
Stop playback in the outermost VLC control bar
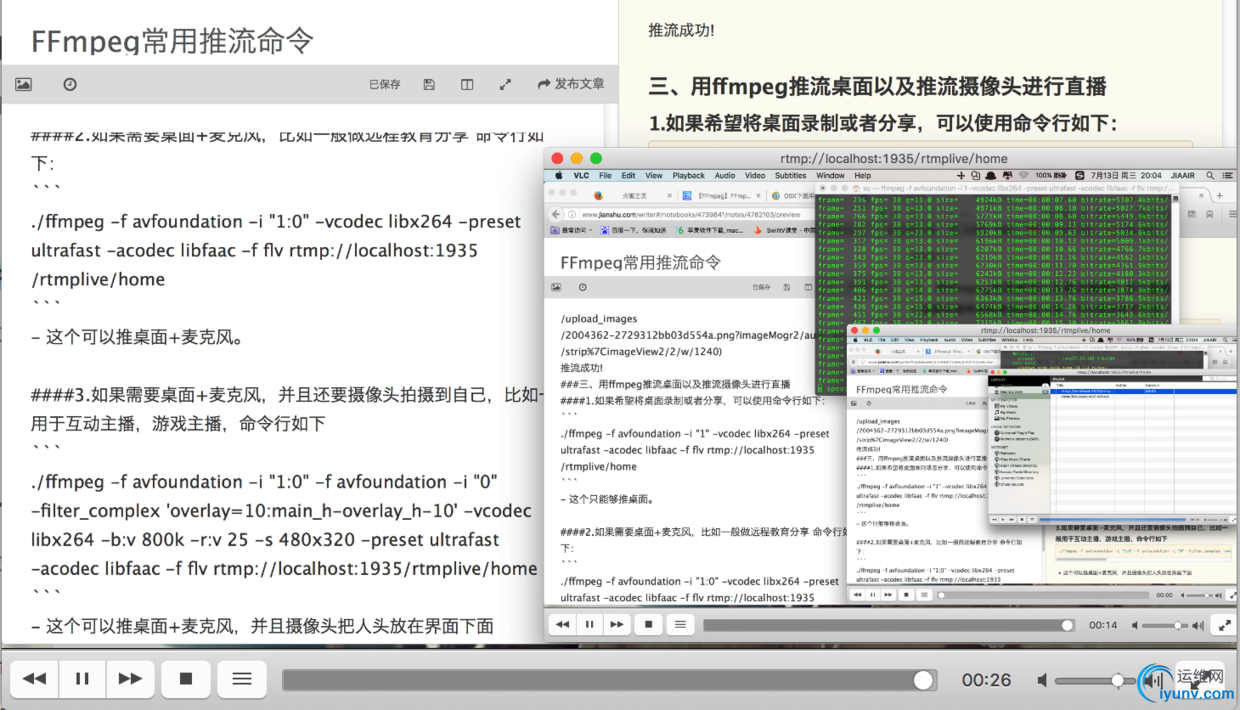click(x=186, y=679)
